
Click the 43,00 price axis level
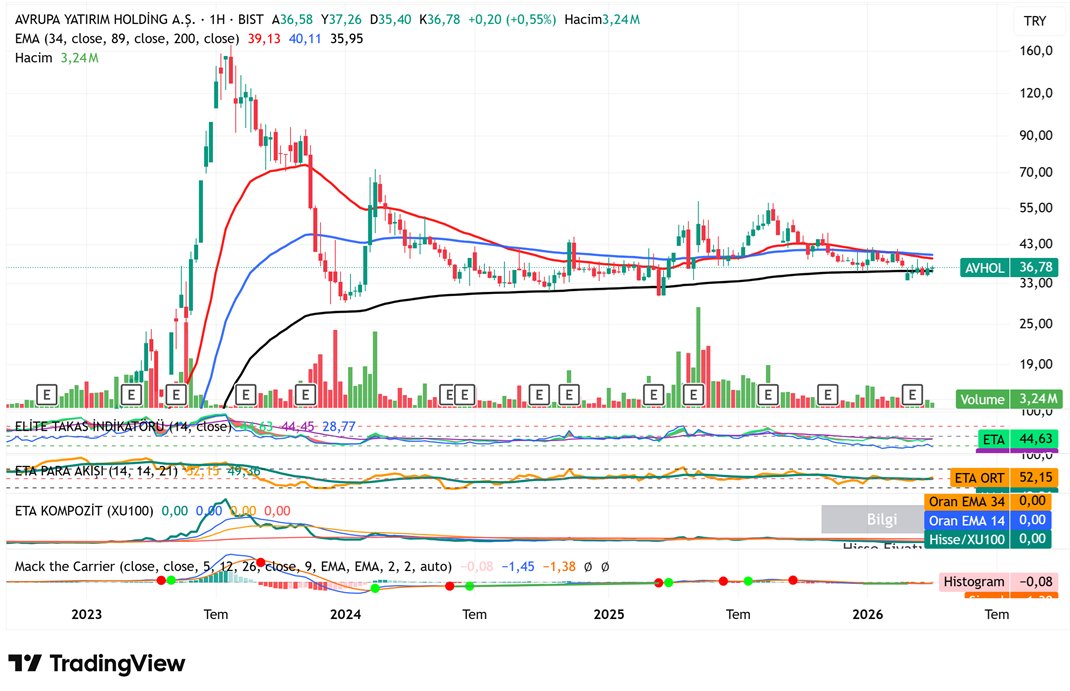click(1036, 244)
